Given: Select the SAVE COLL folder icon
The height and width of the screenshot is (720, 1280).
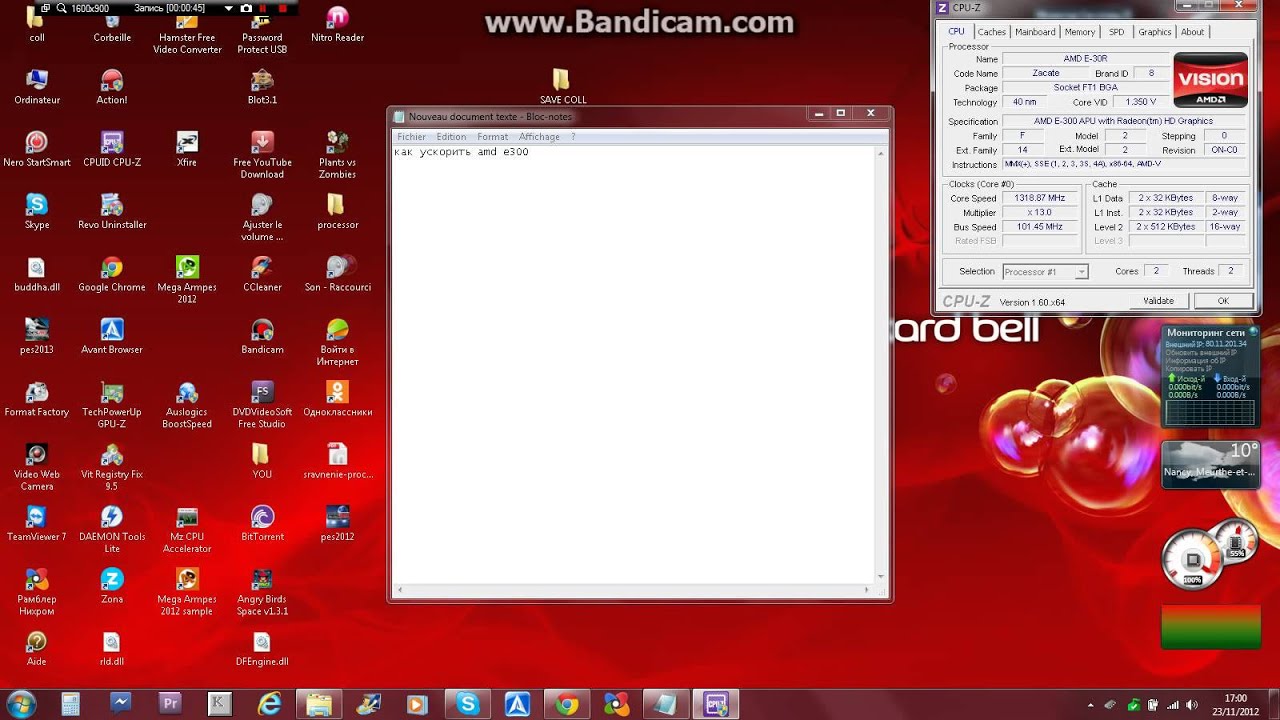Looking at the screenshot, I should pyautogui.click(x=562, y=86).
